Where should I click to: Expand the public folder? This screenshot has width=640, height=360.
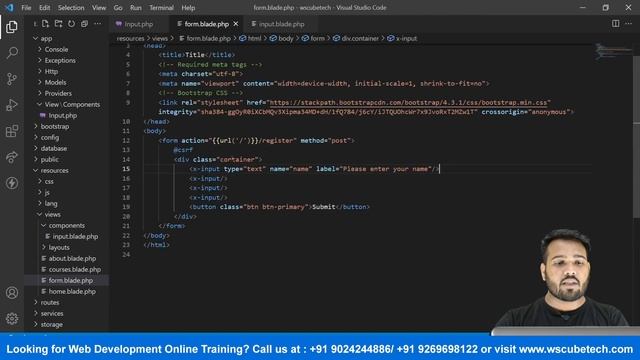(x=49, y=160)
